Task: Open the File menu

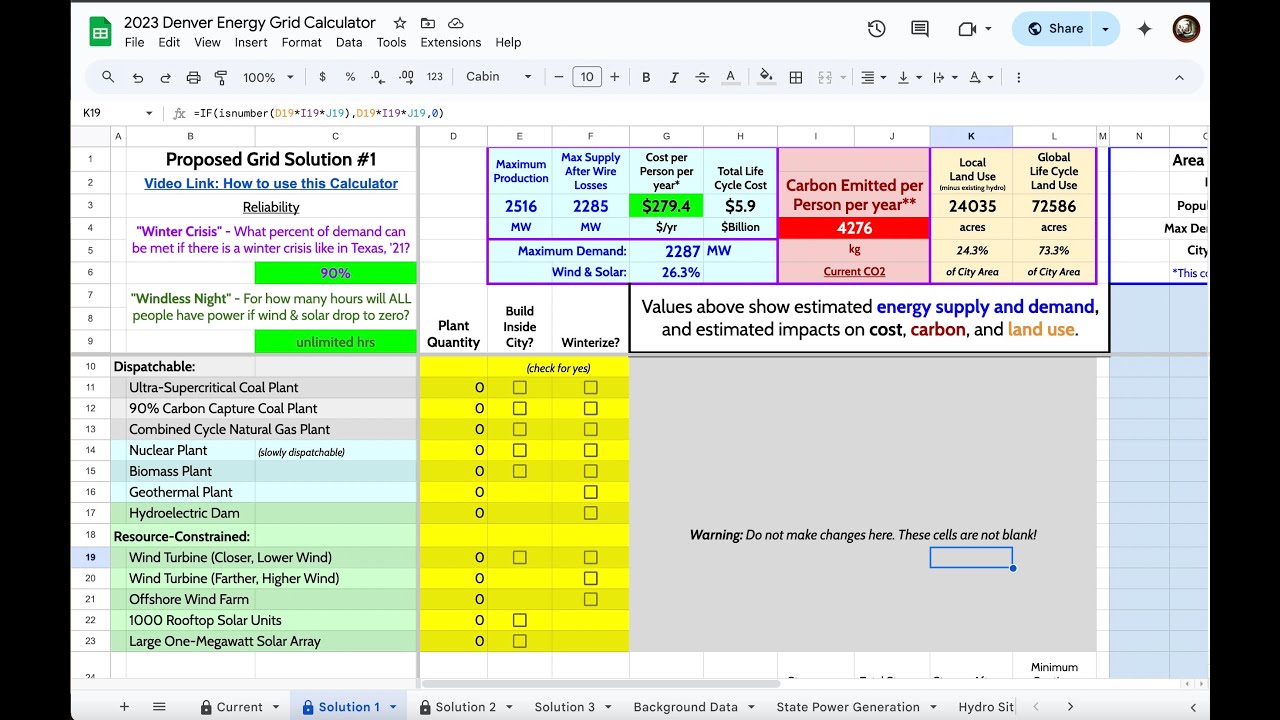Action: coord(134,42)
